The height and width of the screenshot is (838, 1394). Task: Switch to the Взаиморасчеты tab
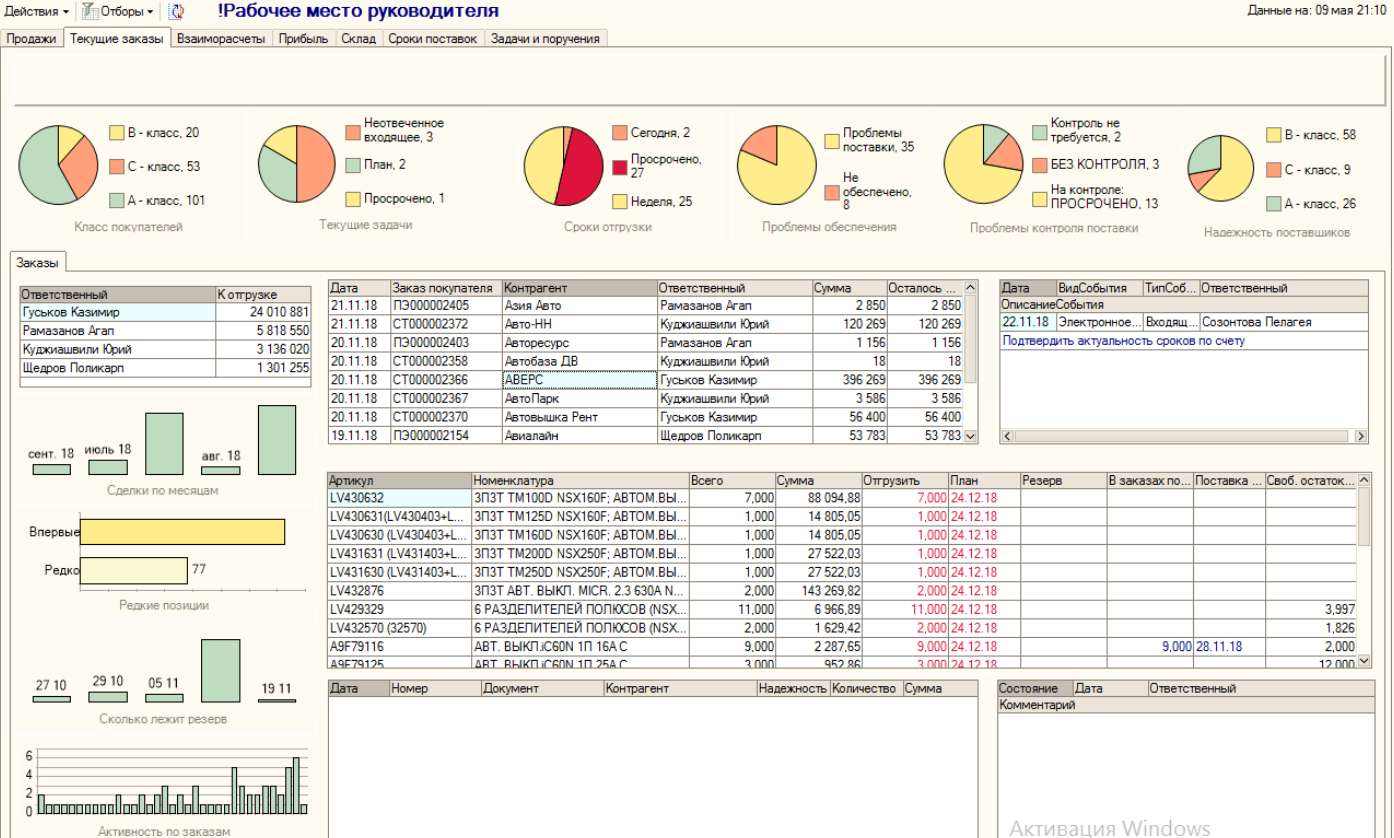[221, 39]
